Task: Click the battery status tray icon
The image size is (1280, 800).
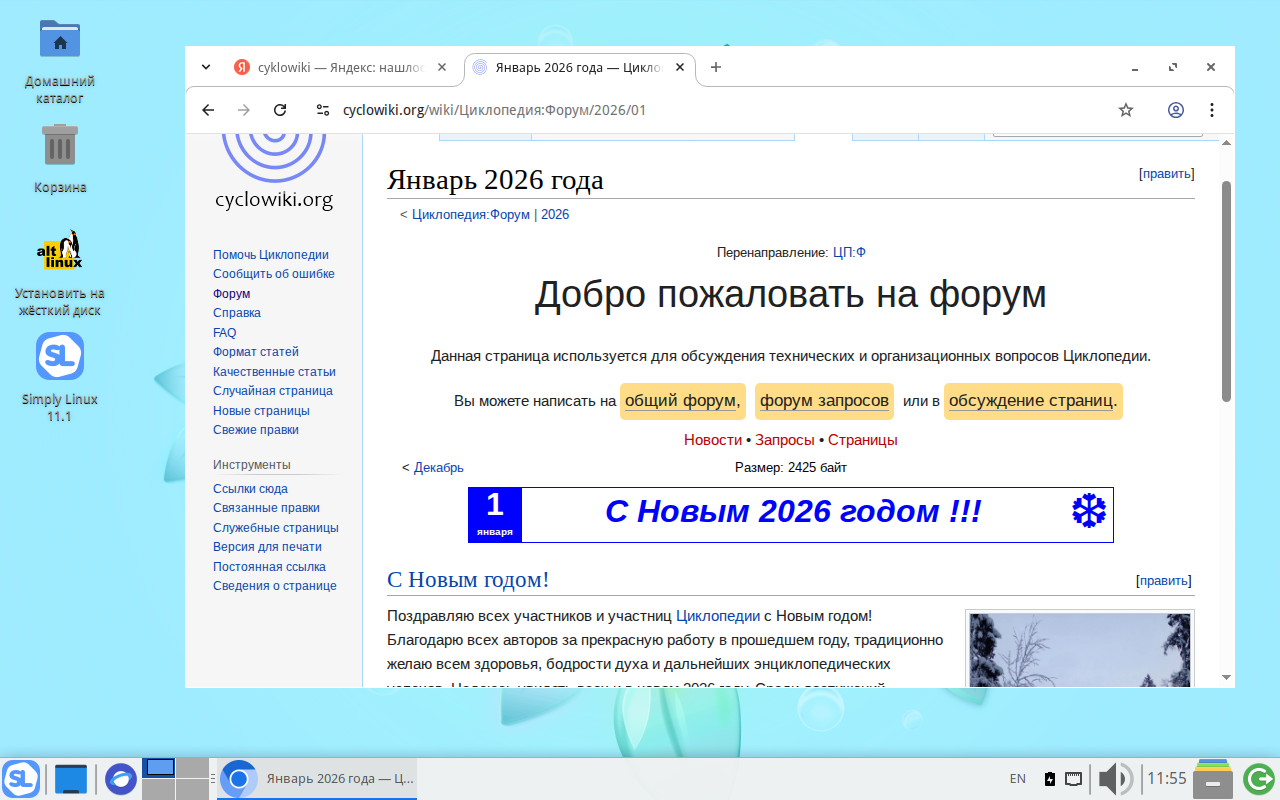Action: [1049, 778]
